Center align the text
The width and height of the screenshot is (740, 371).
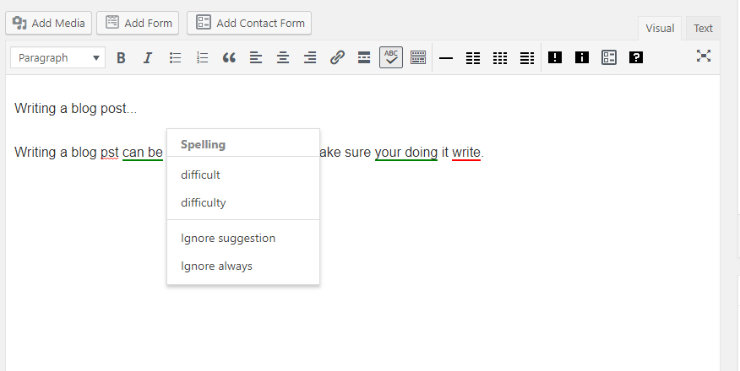coord(283,58)
